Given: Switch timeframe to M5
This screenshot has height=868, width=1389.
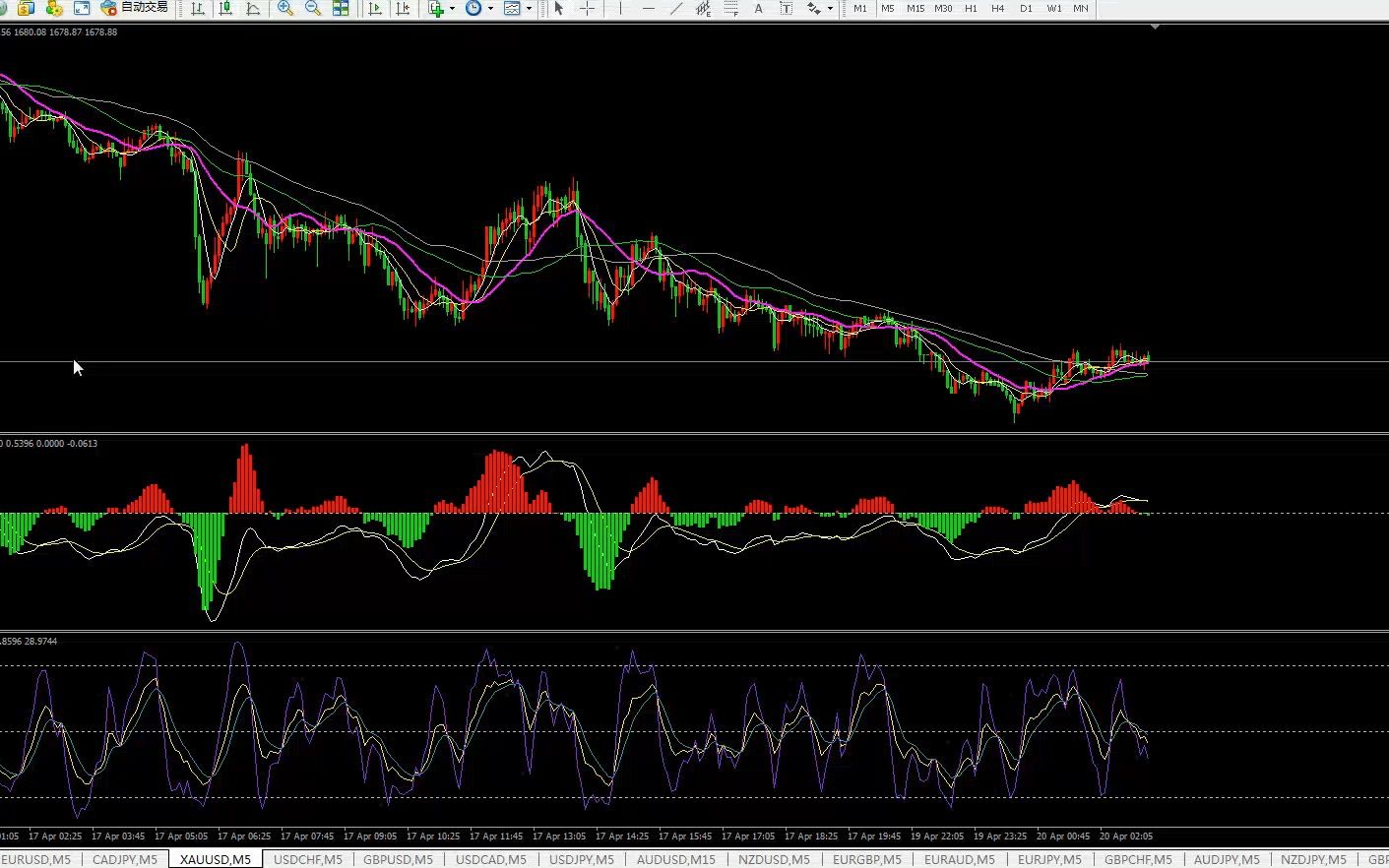Looking at the screenshot, I should 888,8.
